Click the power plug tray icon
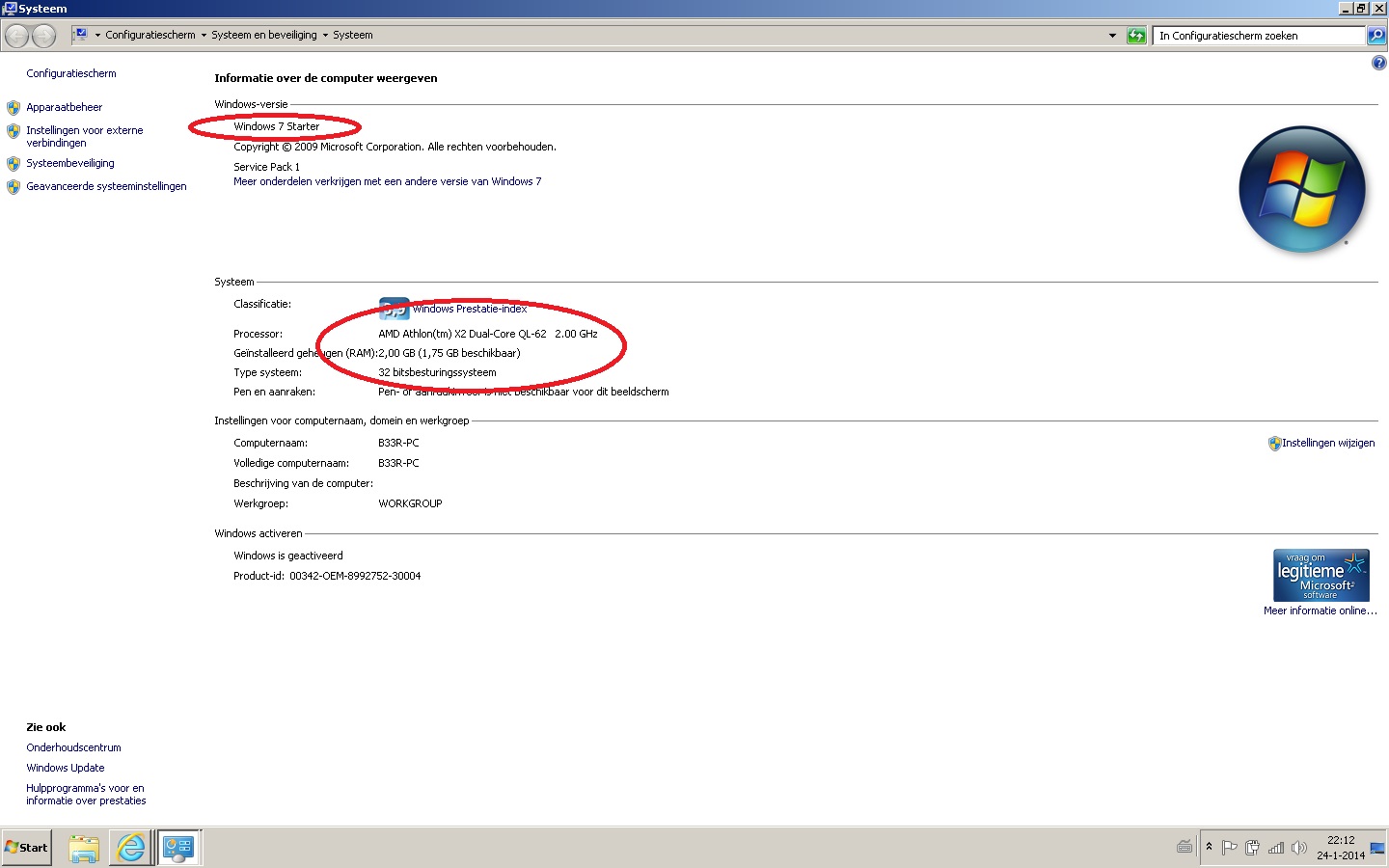The image size is (1389, 868). tap(1252, 848)
